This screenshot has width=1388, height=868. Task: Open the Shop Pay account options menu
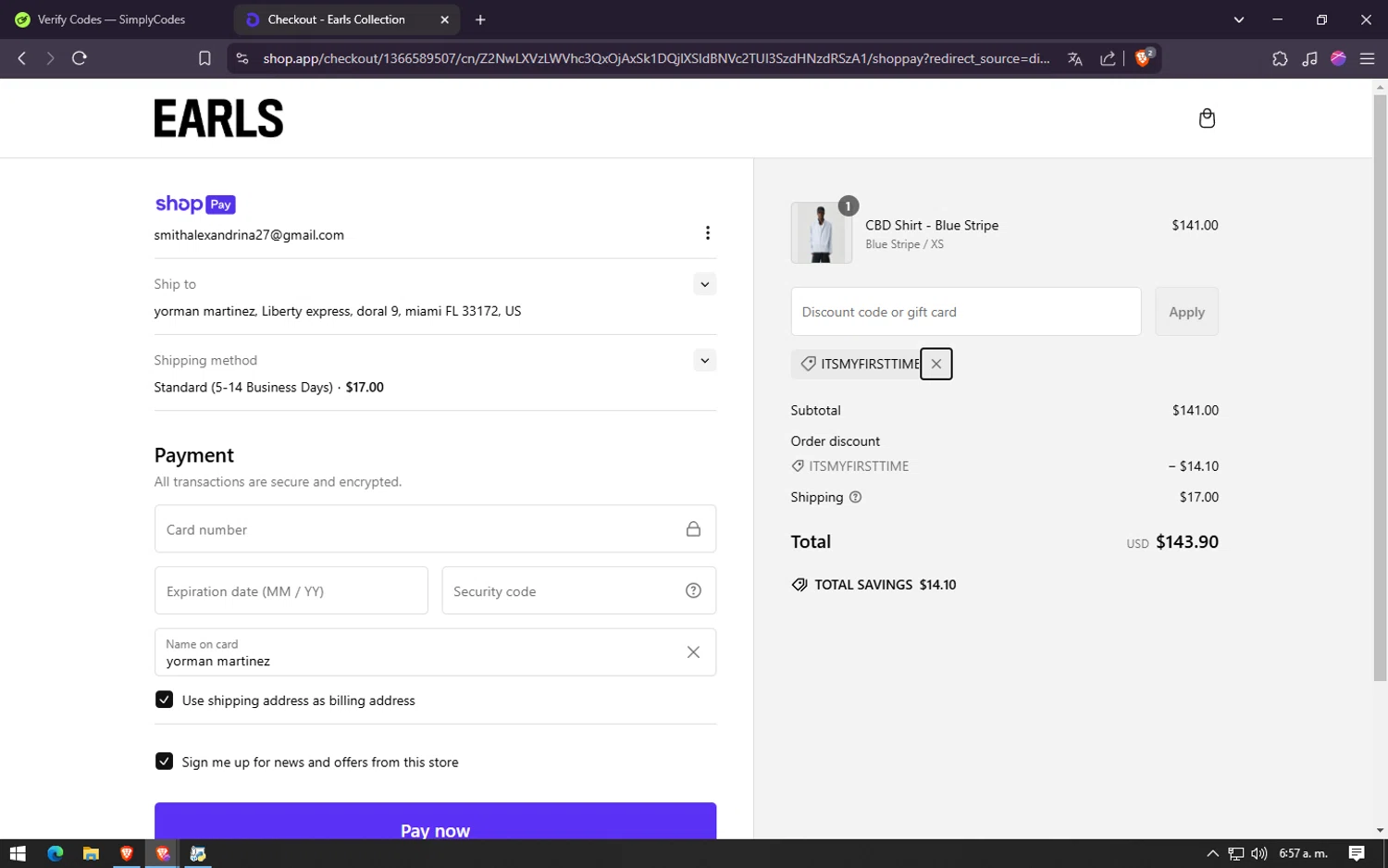point(708,233)
